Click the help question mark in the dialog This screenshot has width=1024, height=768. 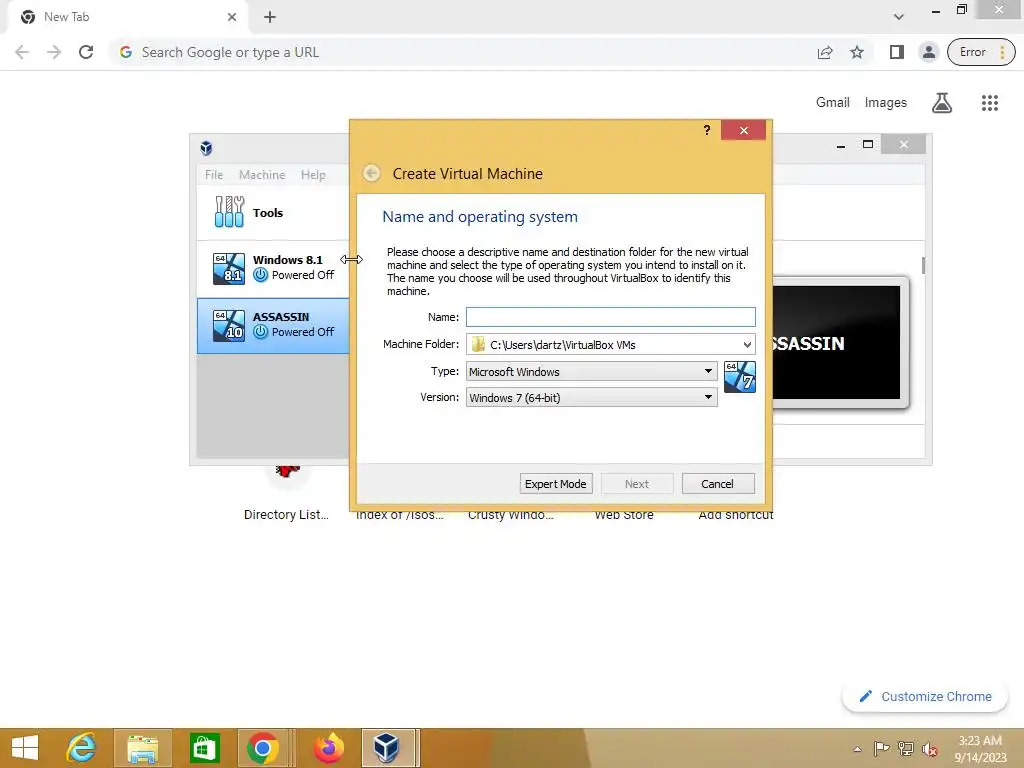tap(707, 130)
